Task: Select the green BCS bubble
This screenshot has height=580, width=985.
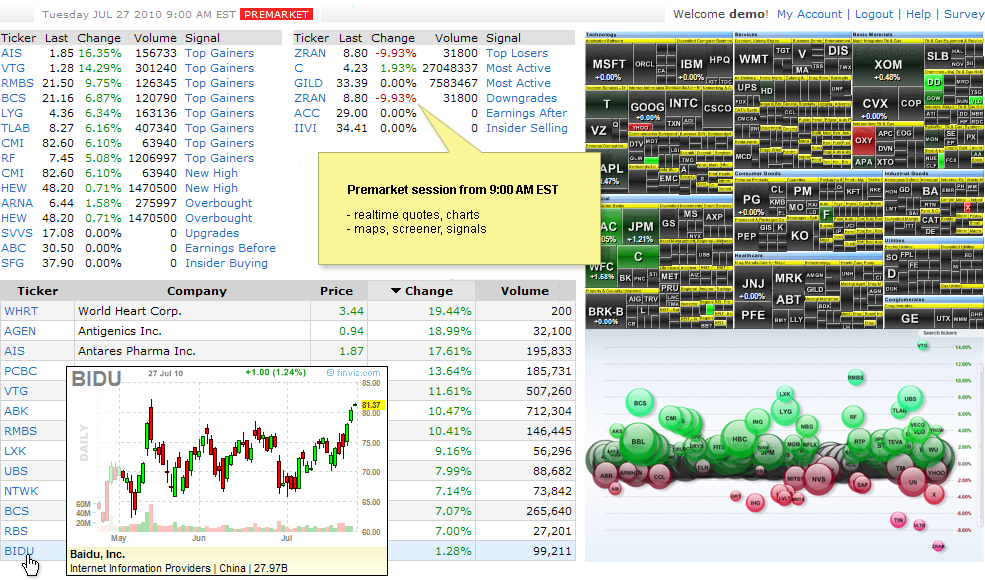Action: (x=640, y=404)
